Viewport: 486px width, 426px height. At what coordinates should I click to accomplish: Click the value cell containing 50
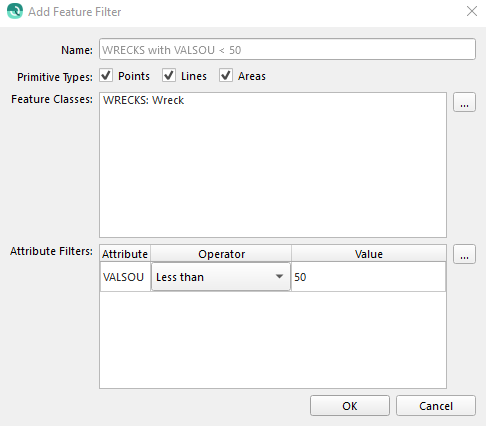click(x=368, y=277)
